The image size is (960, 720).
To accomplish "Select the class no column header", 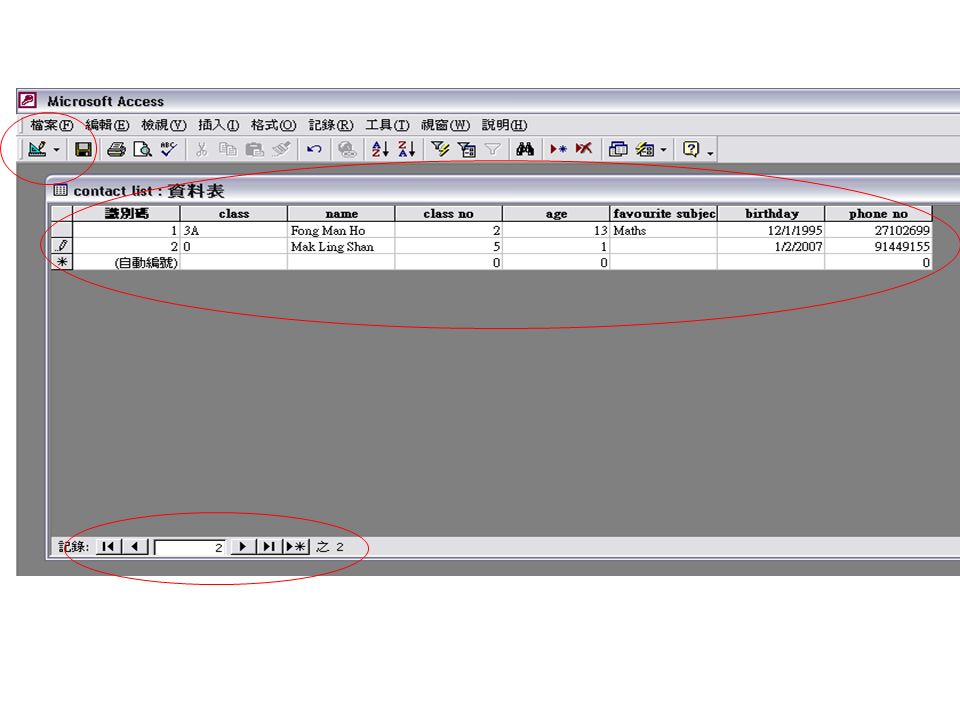I will point(449,214).
